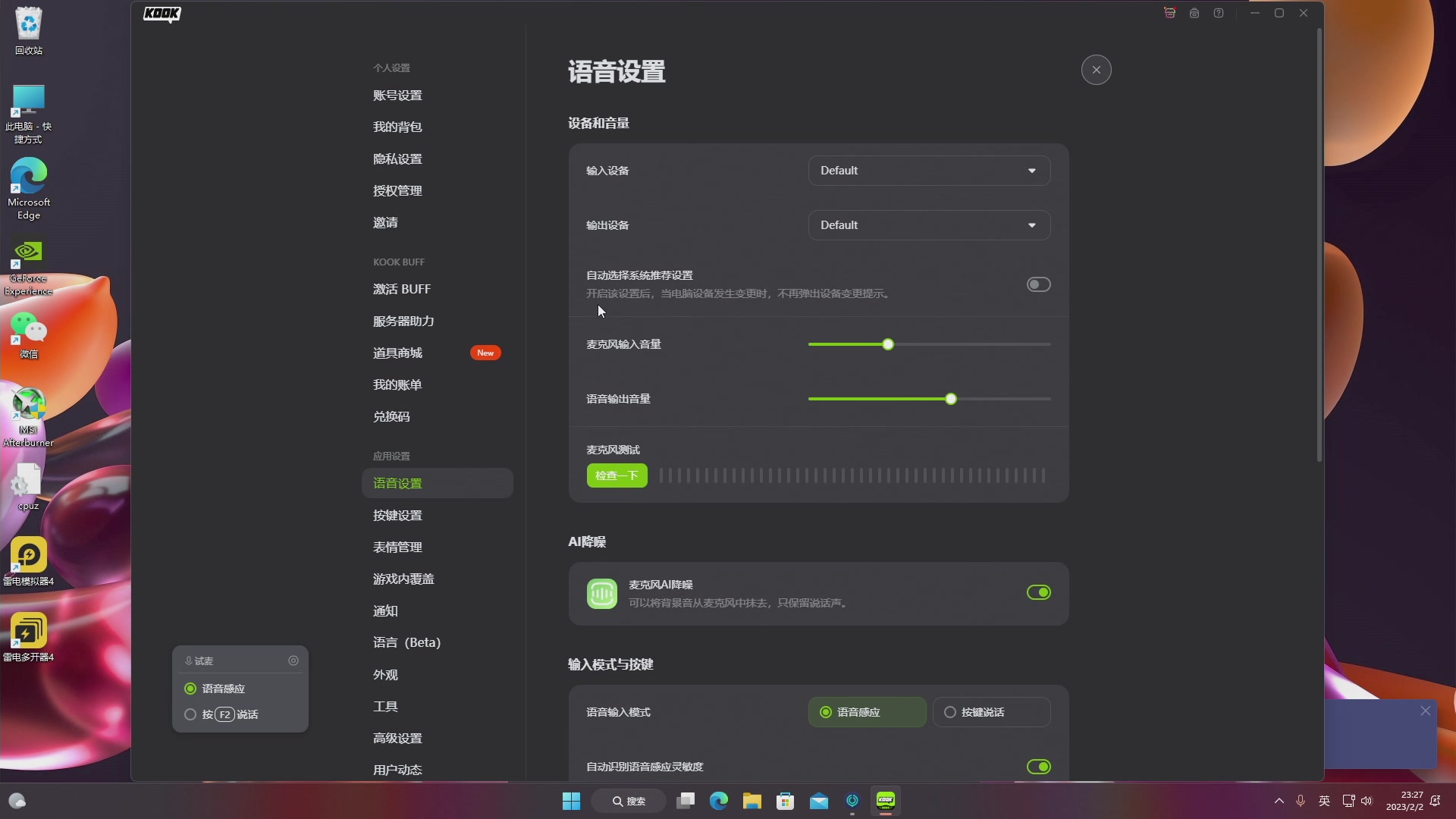Open Microsoft Store on taskbar

[786, 801]
